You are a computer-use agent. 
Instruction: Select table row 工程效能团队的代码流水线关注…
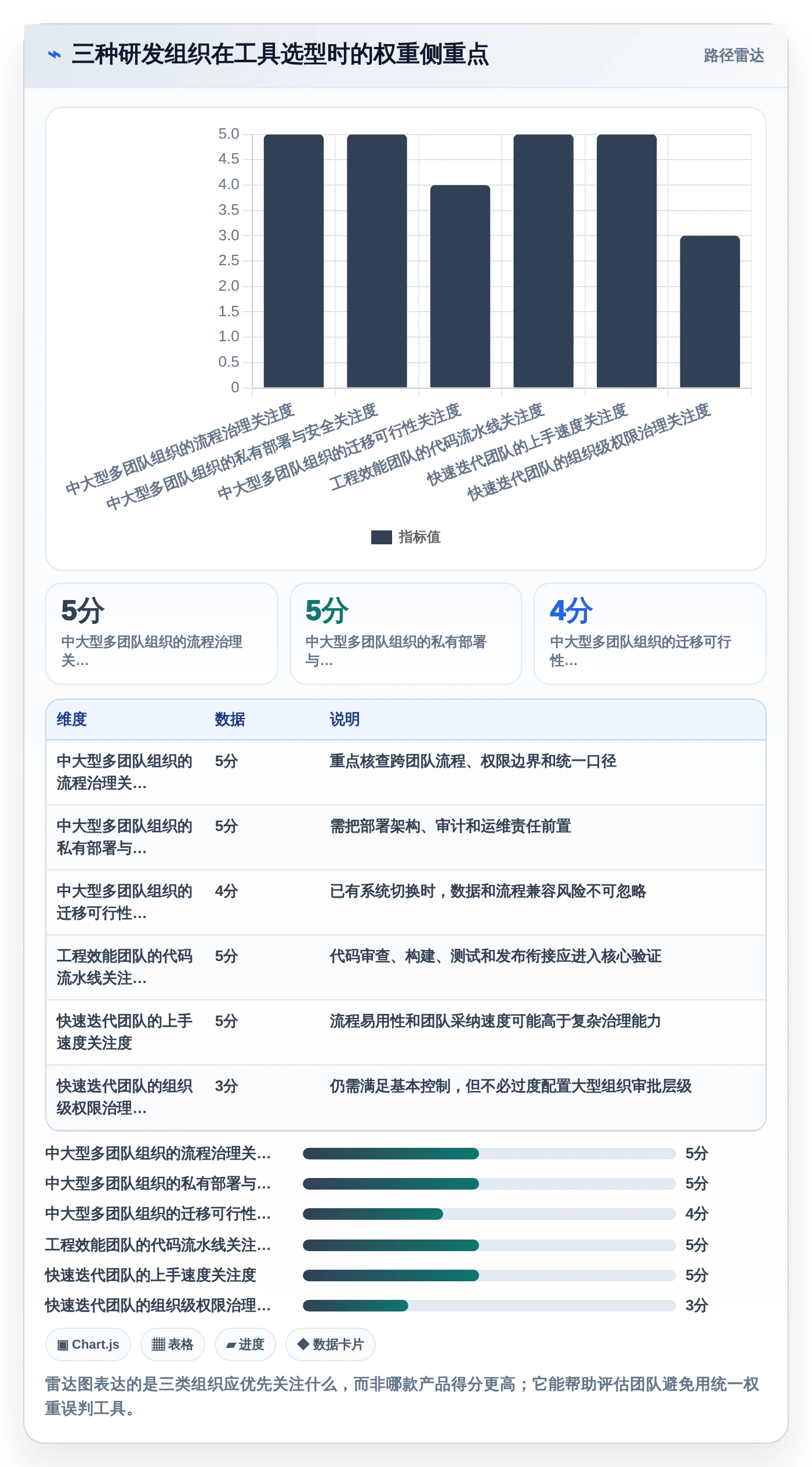(406, 967)
